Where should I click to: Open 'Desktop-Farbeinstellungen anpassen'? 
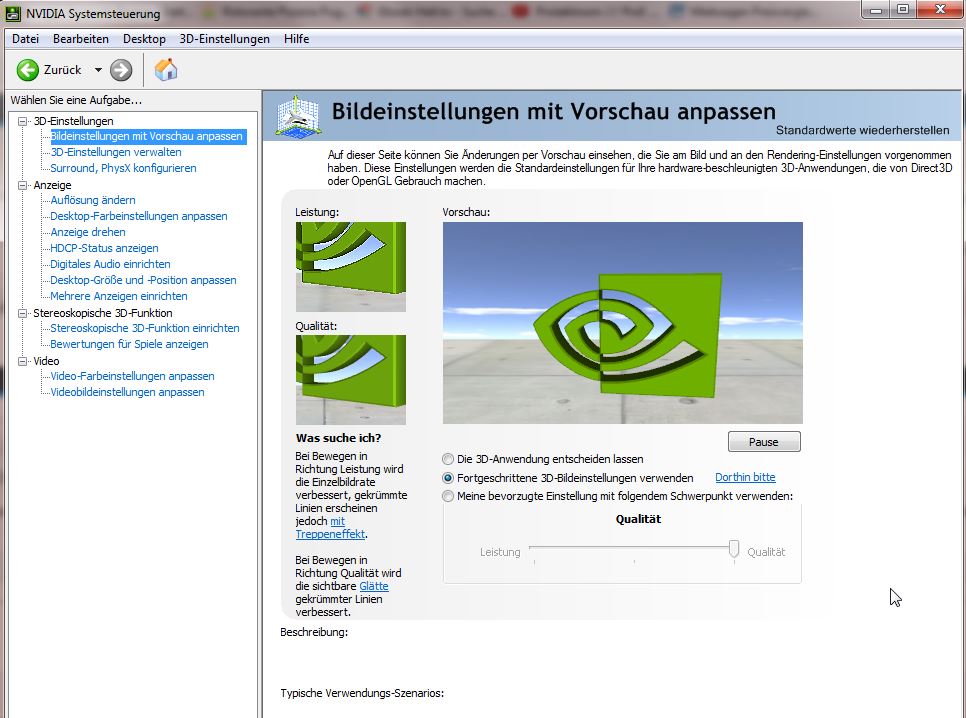[139, 216]
